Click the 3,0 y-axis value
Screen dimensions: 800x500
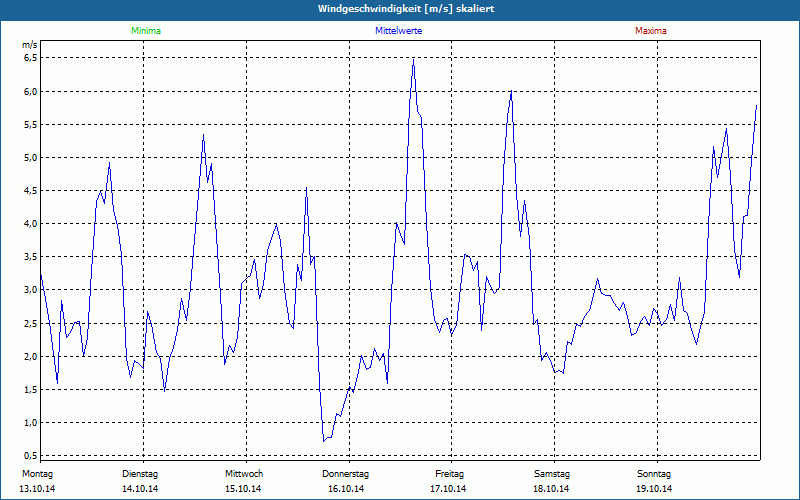31,290
